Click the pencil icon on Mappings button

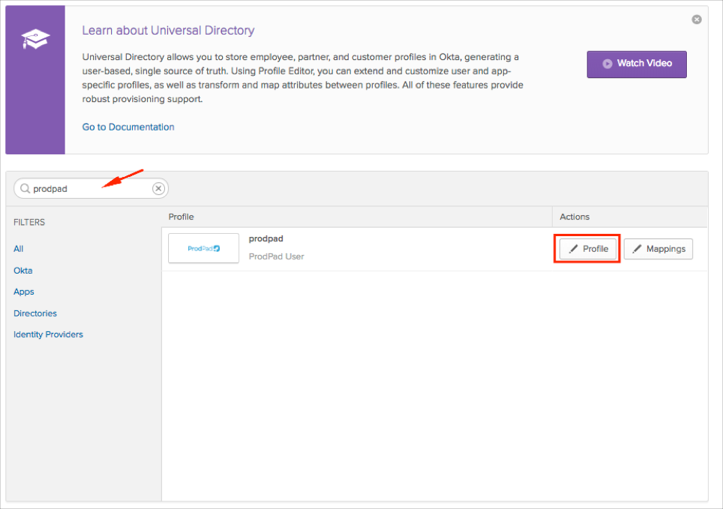(637, 249)
